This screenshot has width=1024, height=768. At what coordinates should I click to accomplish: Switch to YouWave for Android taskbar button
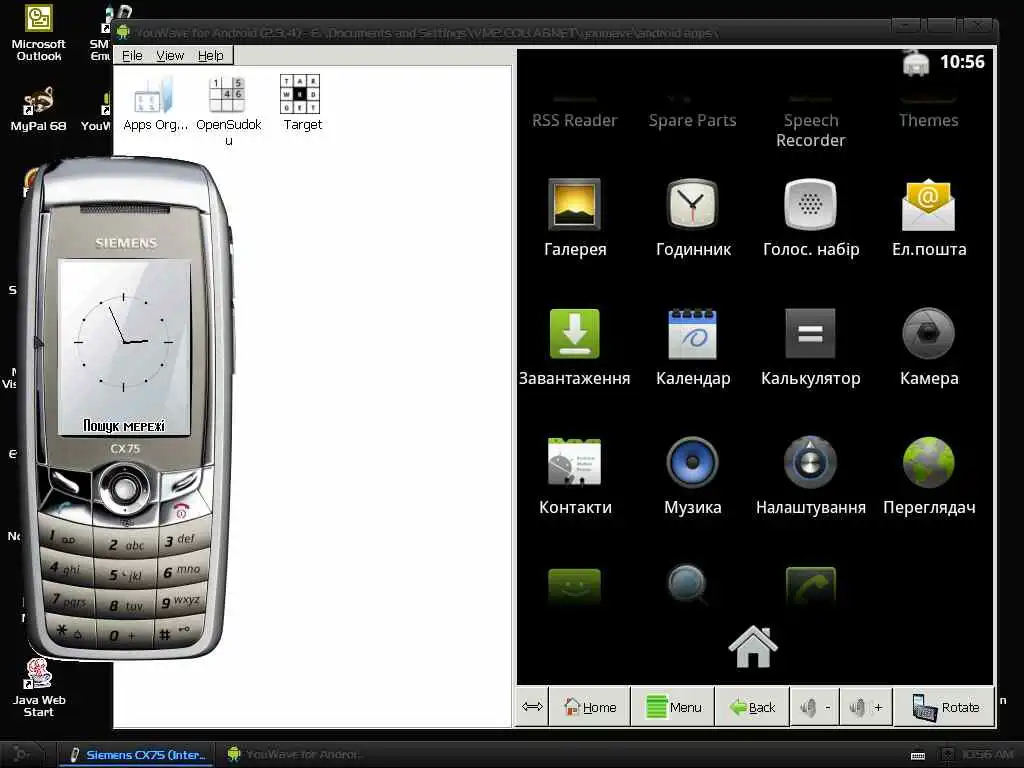[294, 754]
